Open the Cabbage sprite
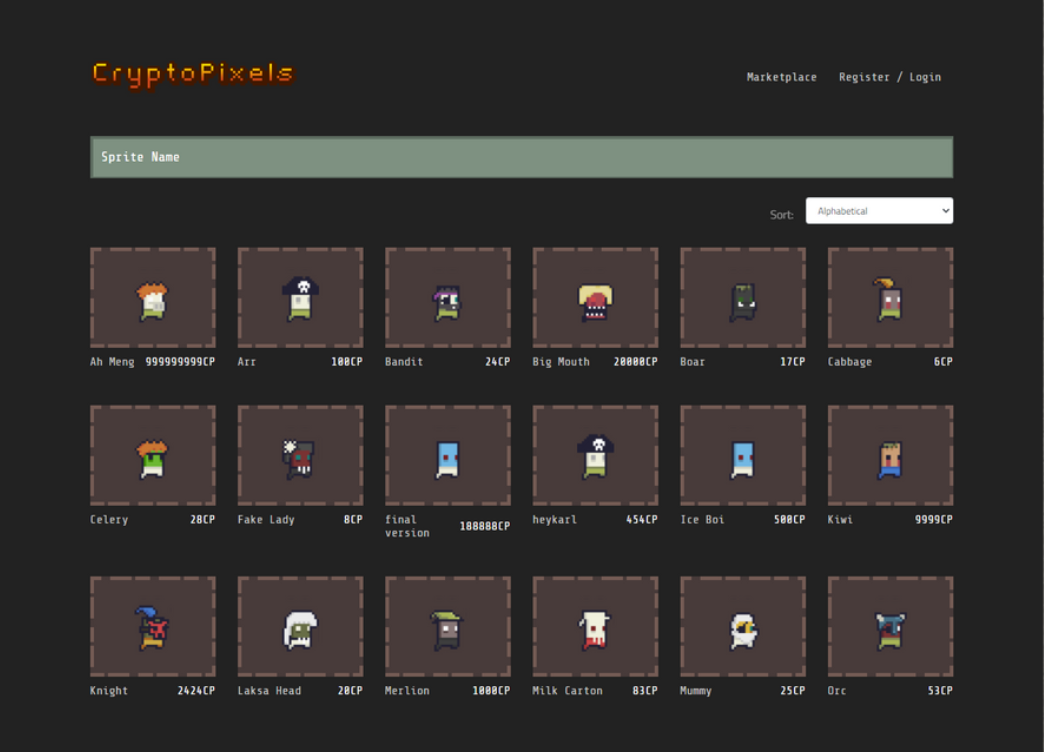Screen dimensions: 1044x752 pos(890,298)
